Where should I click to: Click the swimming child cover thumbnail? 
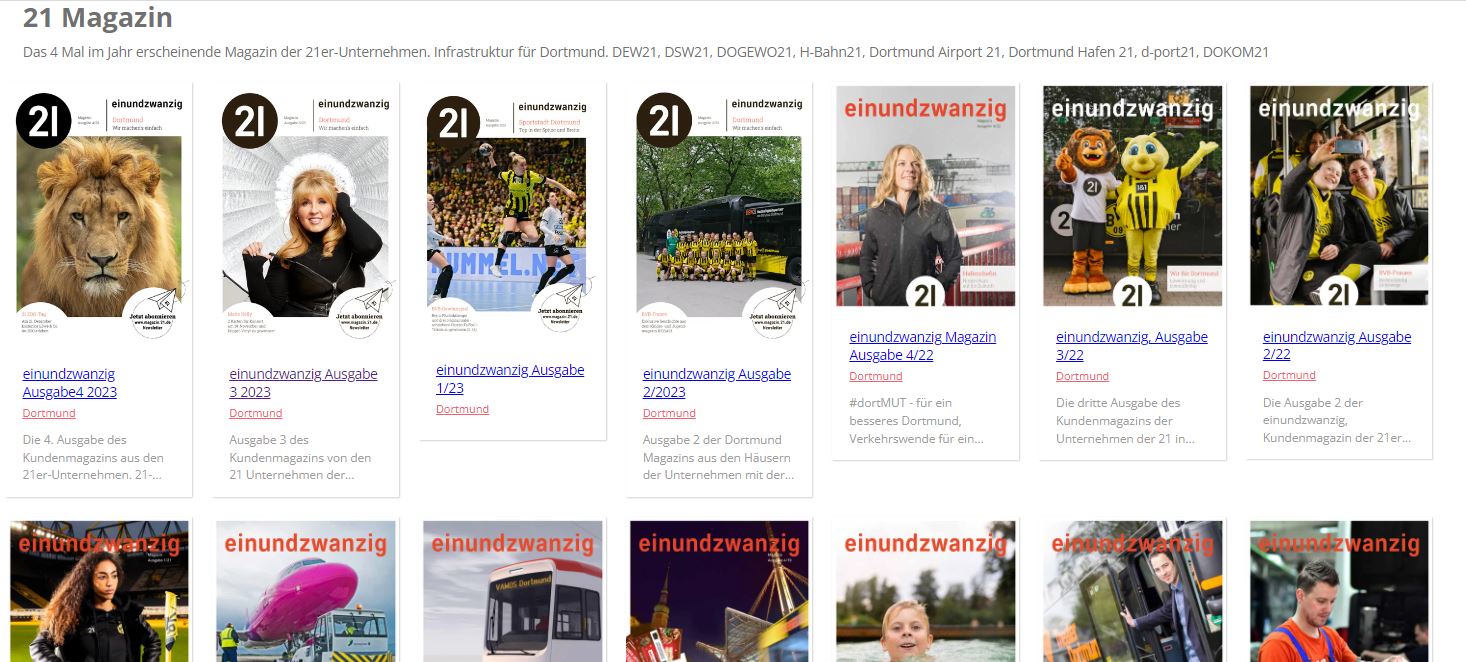click(x=926, y=591)
